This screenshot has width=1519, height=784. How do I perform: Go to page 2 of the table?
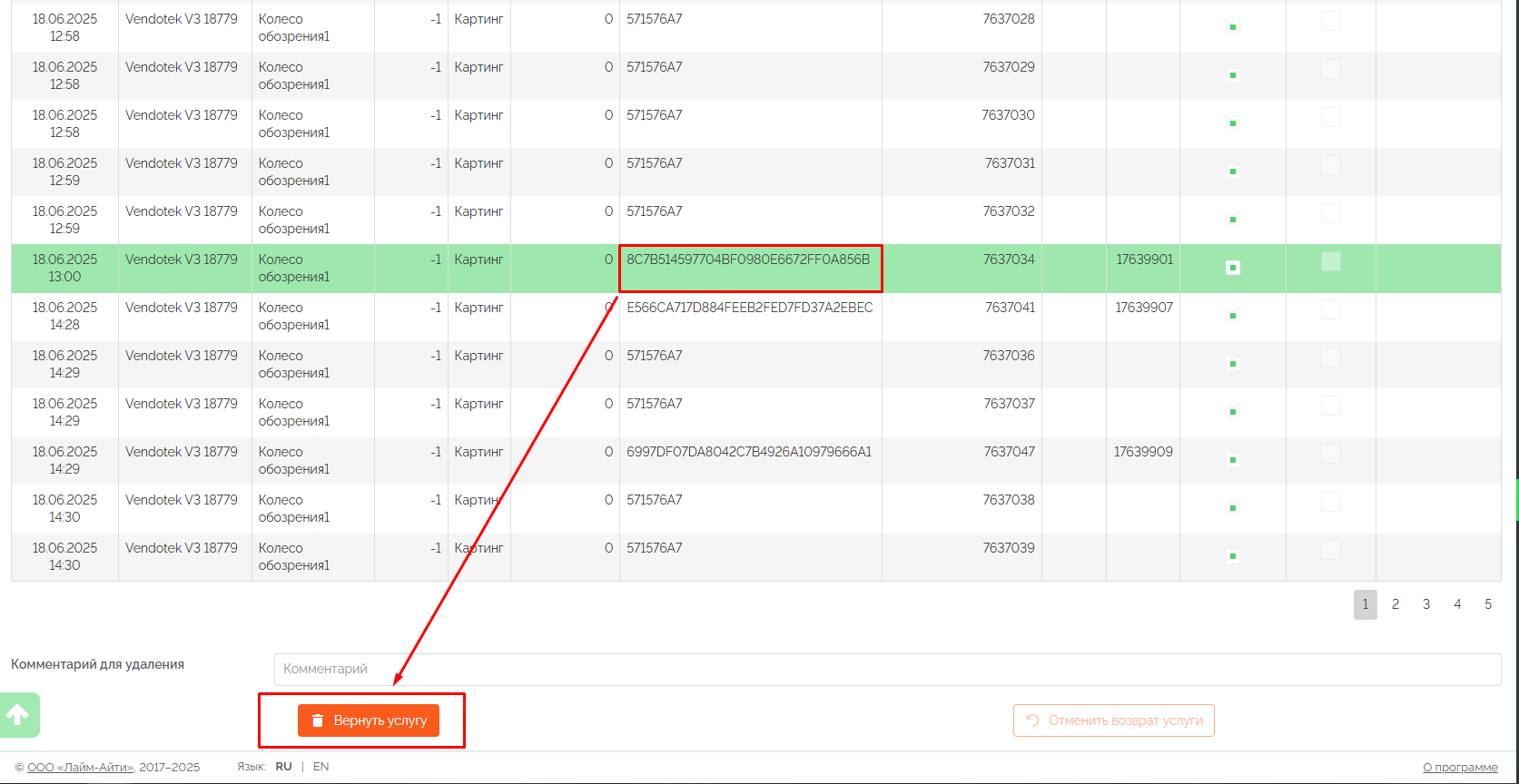click(x=1396, y=604)
